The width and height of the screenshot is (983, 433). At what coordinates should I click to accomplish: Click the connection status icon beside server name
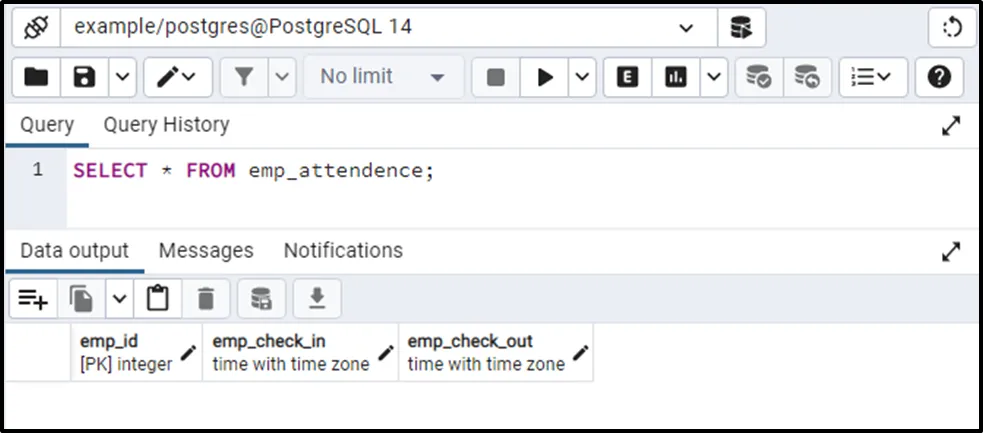(37, 28)
